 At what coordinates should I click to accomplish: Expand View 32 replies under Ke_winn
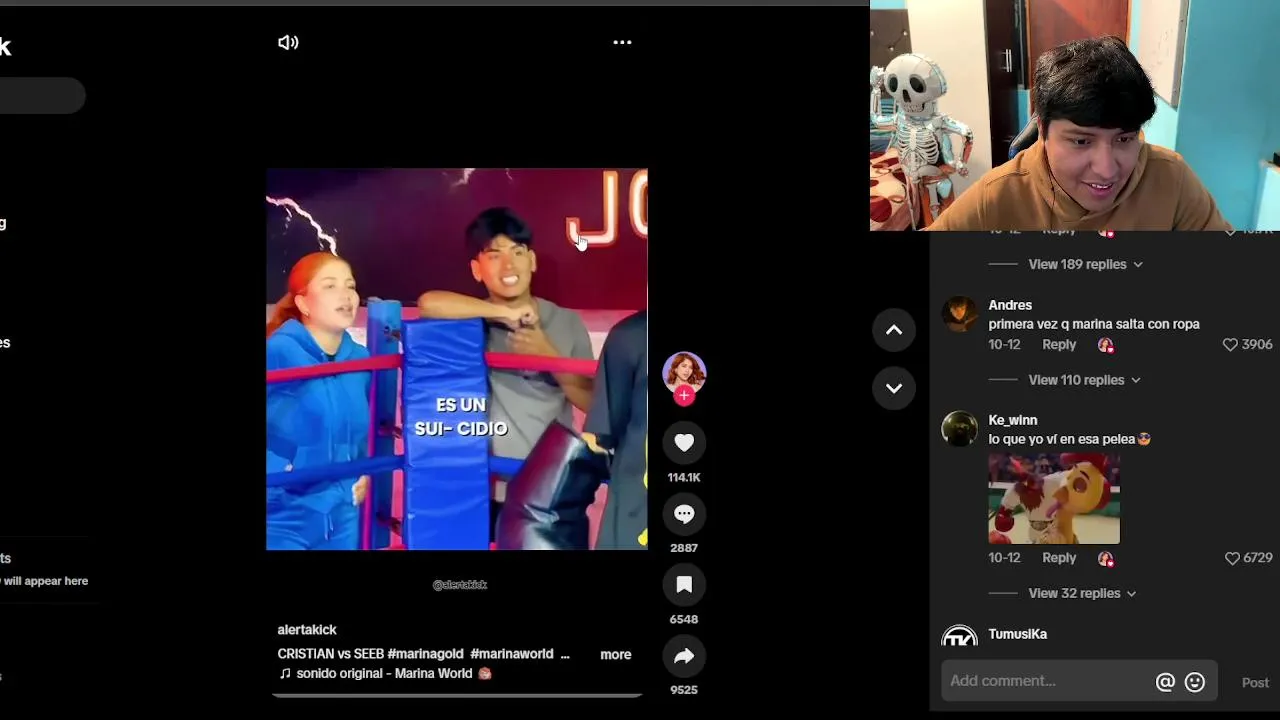[1082, 593]
